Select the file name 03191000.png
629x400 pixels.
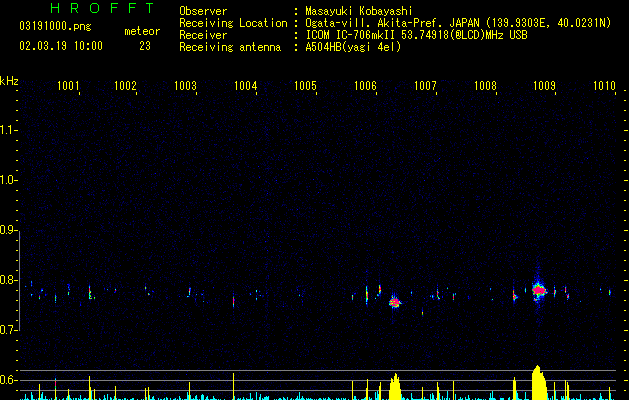point(55,26)
